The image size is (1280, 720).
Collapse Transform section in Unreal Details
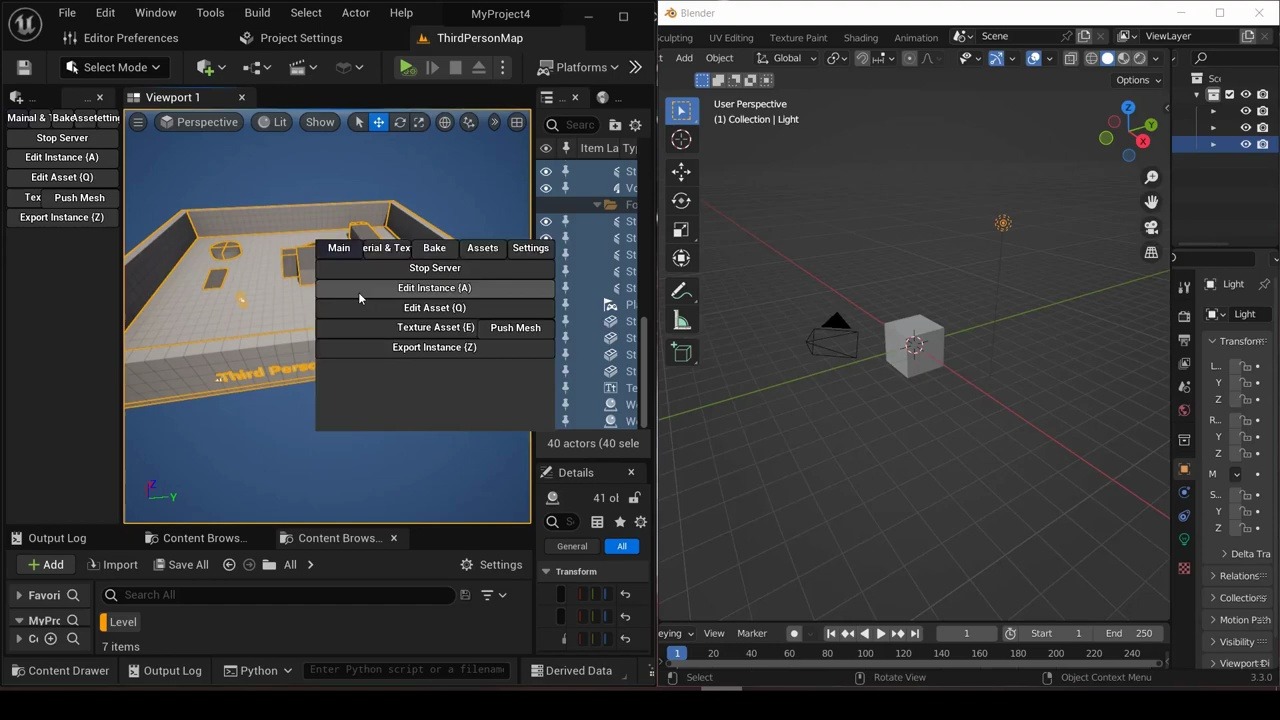pyautogui.click(x=546, y=571)
